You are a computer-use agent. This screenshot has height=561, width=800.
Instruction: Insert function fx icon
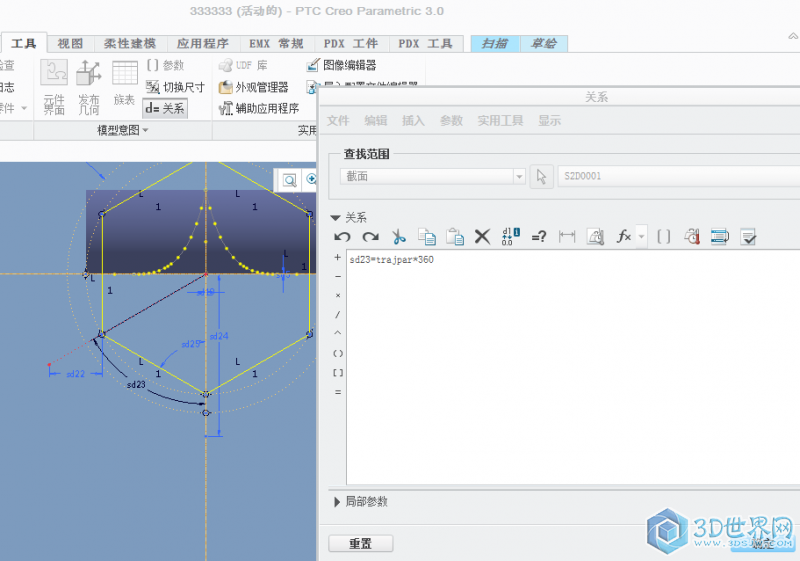pos(623,237)
